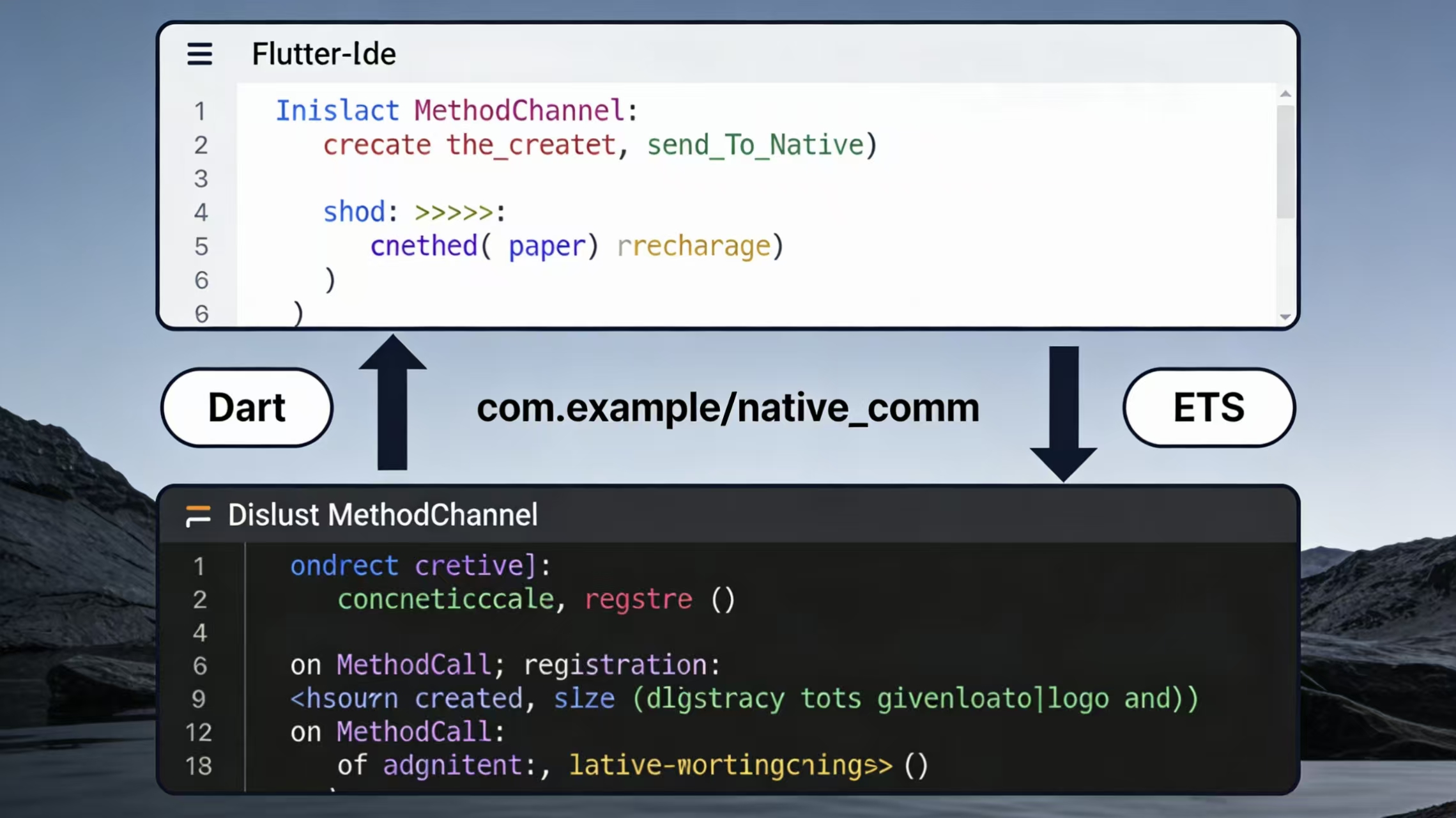
Task: Click the send_To_Native identifier in code
Action: (755, 146)
